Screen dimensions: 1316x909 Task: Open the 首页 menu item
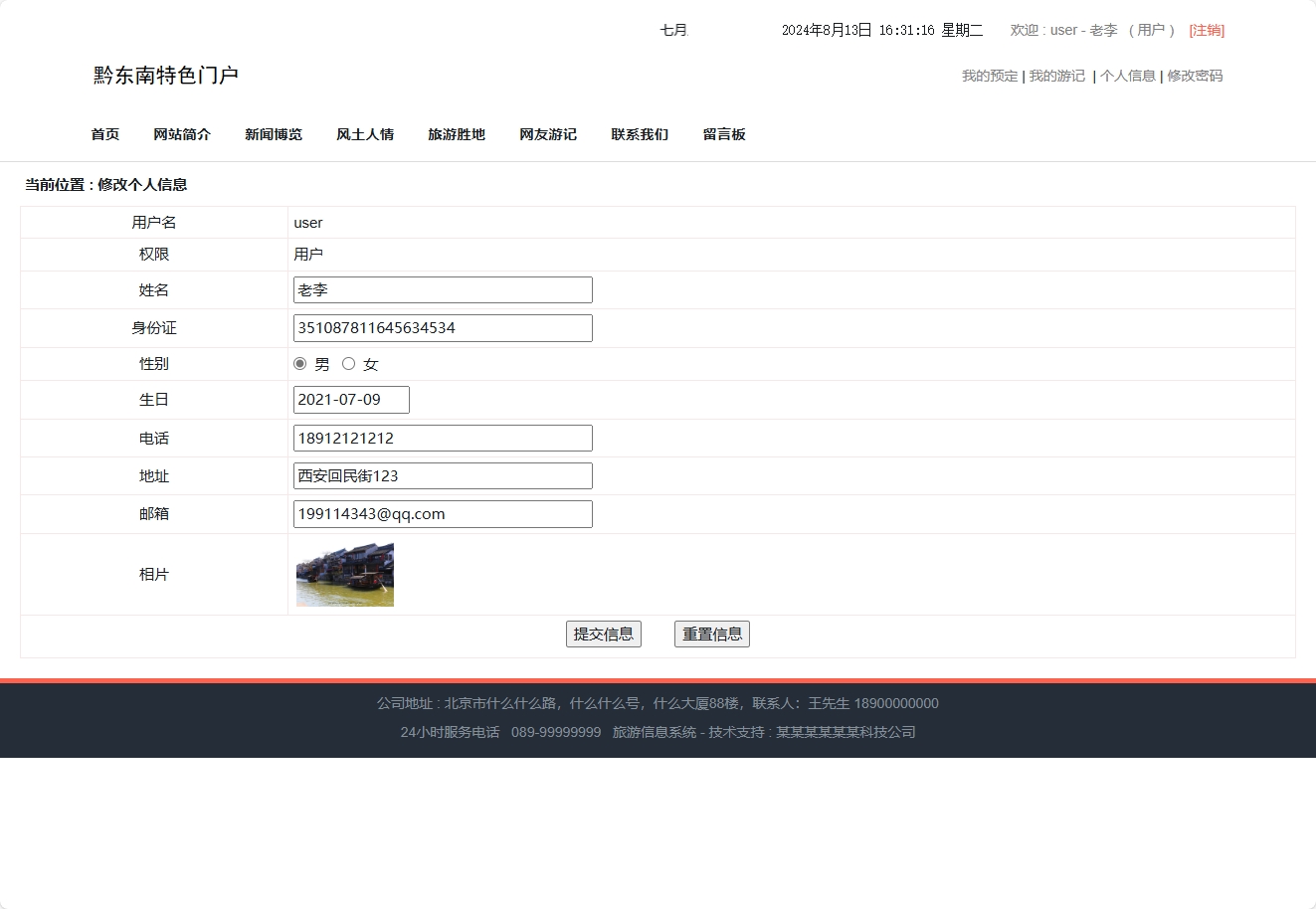click(x=104, y=134)
